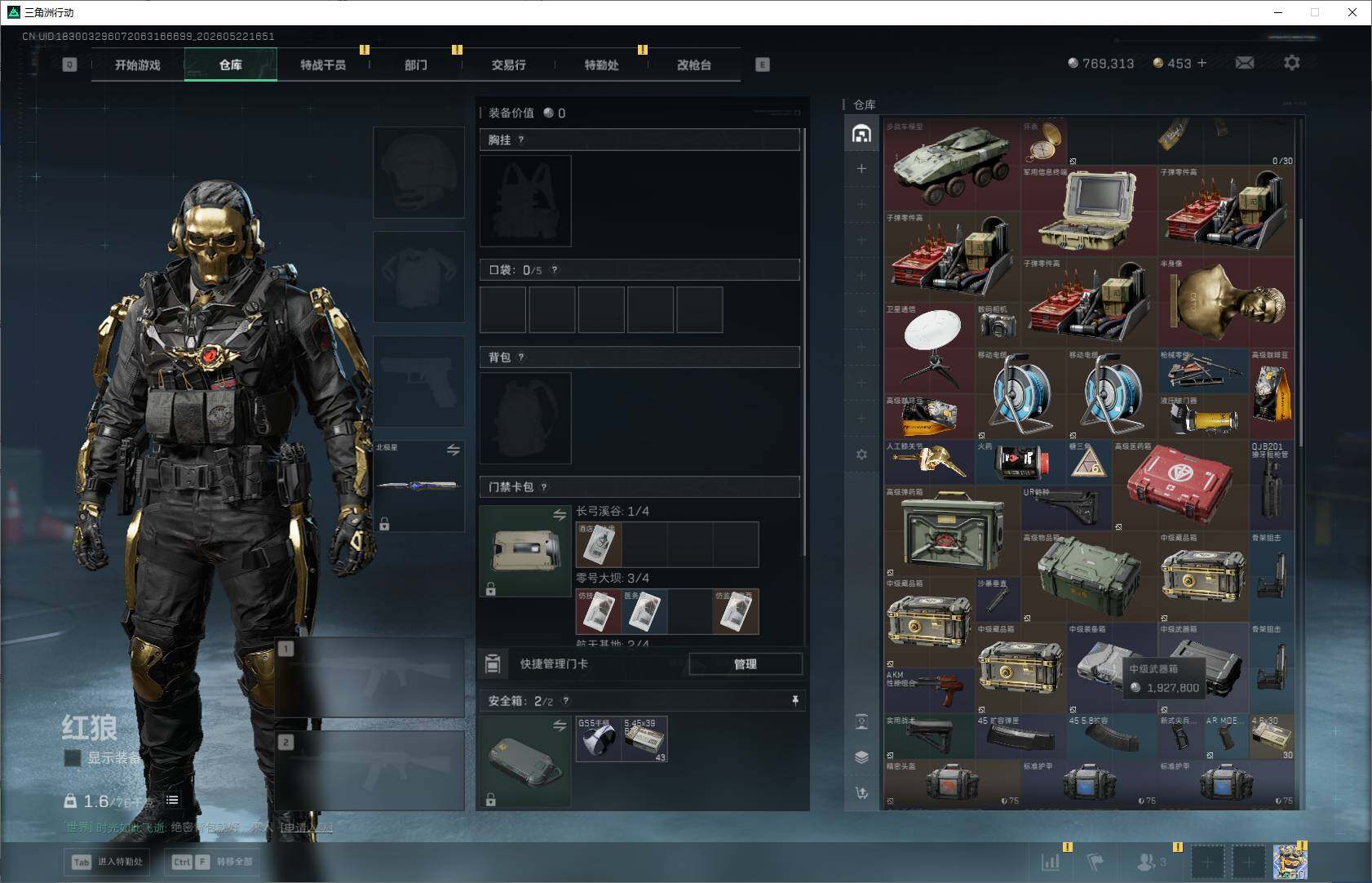This screenshot has height=883, width=1372.
Task: Toggle the 显示装备 checkbox
Action: [x=73, y=758]
